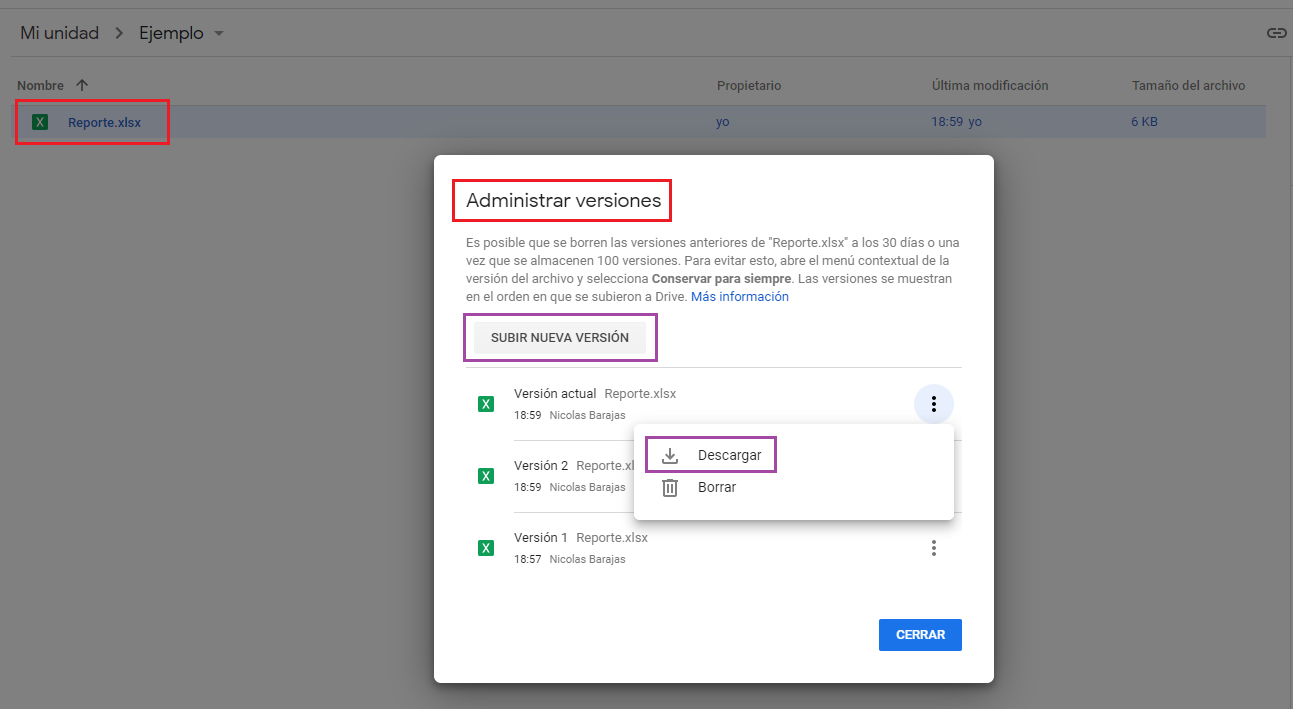The width and height of the screenshot is (1293, 709).
Task: Click the Propietario column header
Action: 749,86
